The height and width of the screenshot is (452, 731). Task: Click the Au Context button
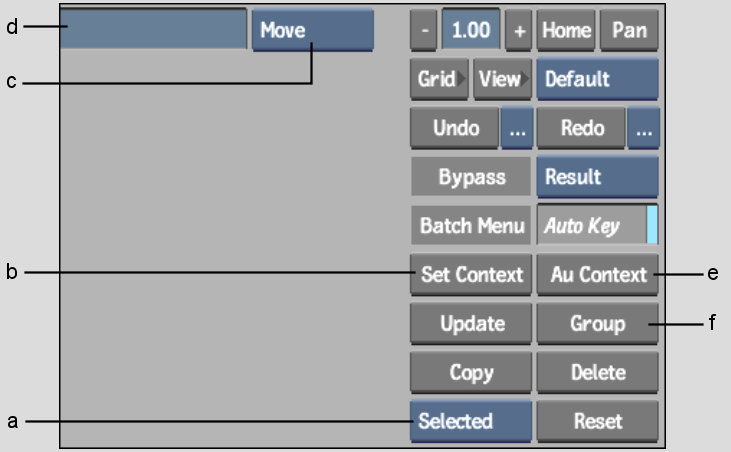tap(598, 274)
